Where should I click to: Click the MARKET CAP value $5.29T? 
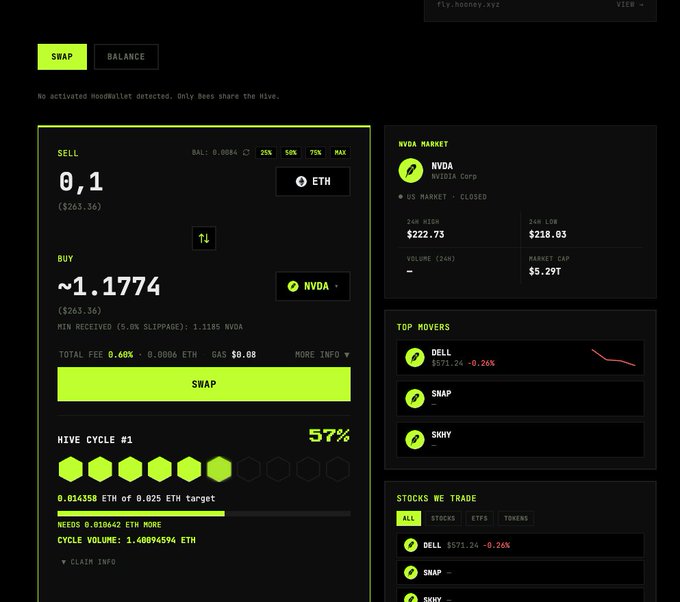(545, 272)
